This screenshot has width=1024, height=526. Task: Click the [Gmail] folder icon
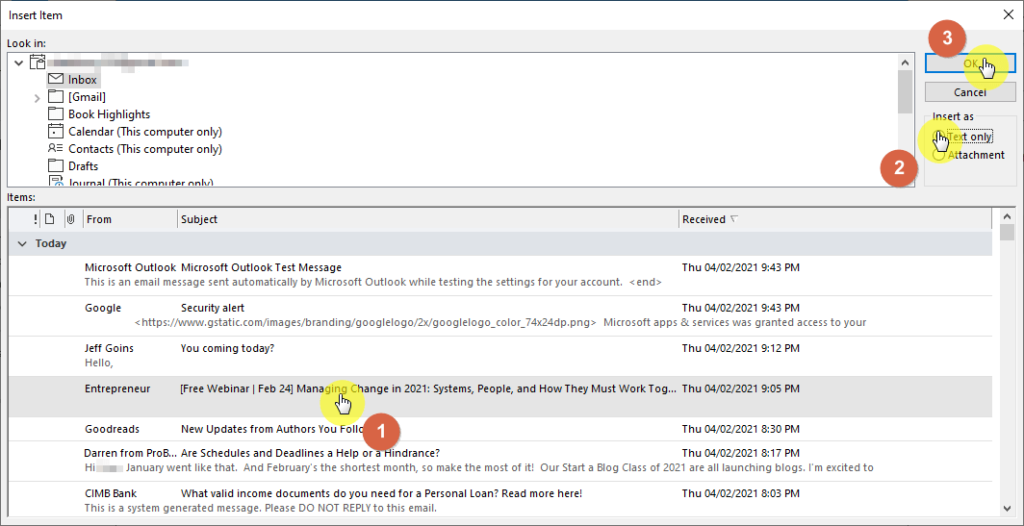pos(56,97)
